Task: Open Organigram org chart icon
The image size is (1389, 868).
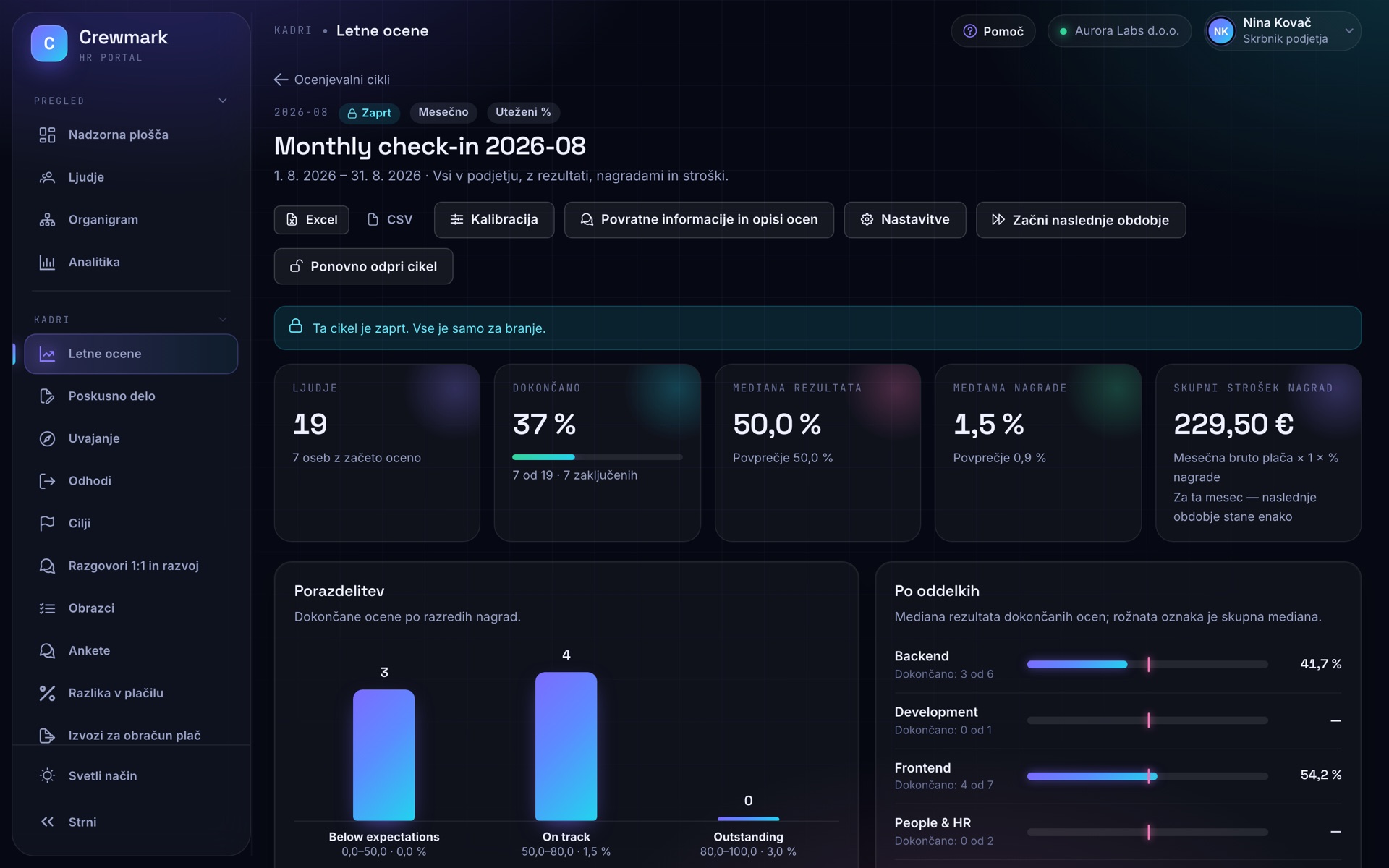Action: [x=47, y=220]
